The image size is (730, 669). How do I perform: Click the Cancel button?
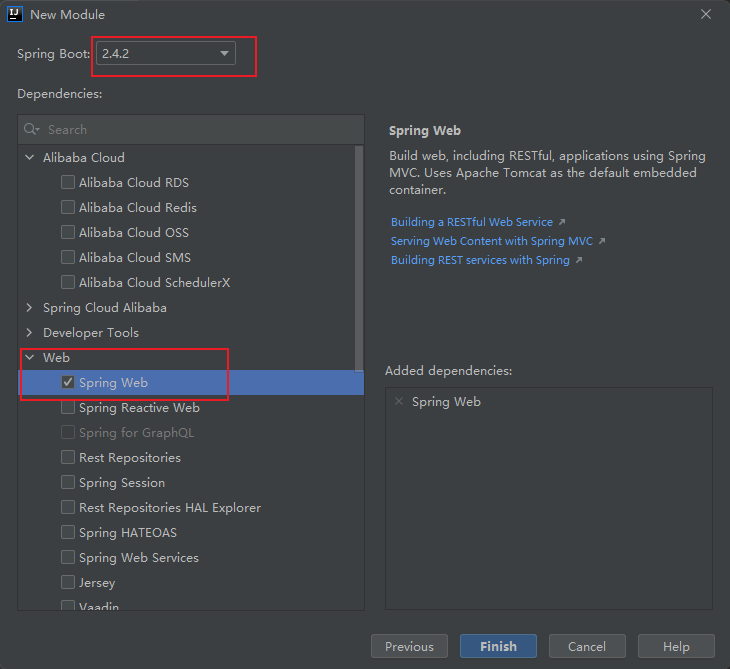click(587, 646)
